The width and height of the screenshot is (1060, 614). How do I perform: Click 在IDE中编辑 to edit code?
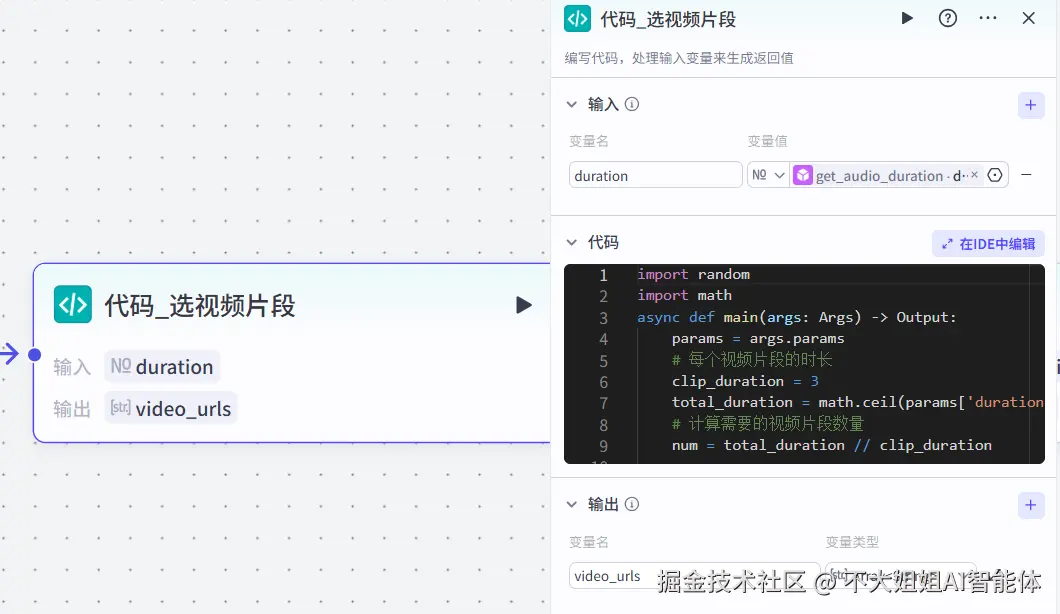coord(988,243)
